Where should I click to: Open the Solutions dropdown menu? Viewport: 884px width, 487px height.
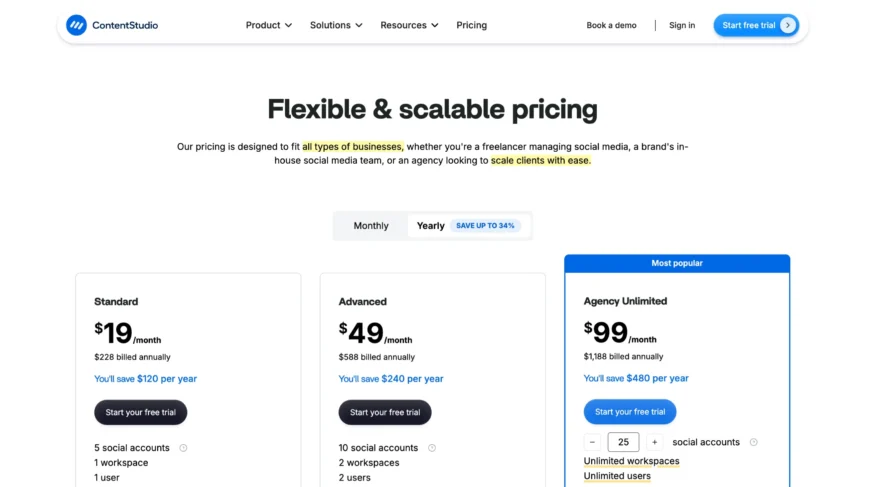click(x=336, y=25)
